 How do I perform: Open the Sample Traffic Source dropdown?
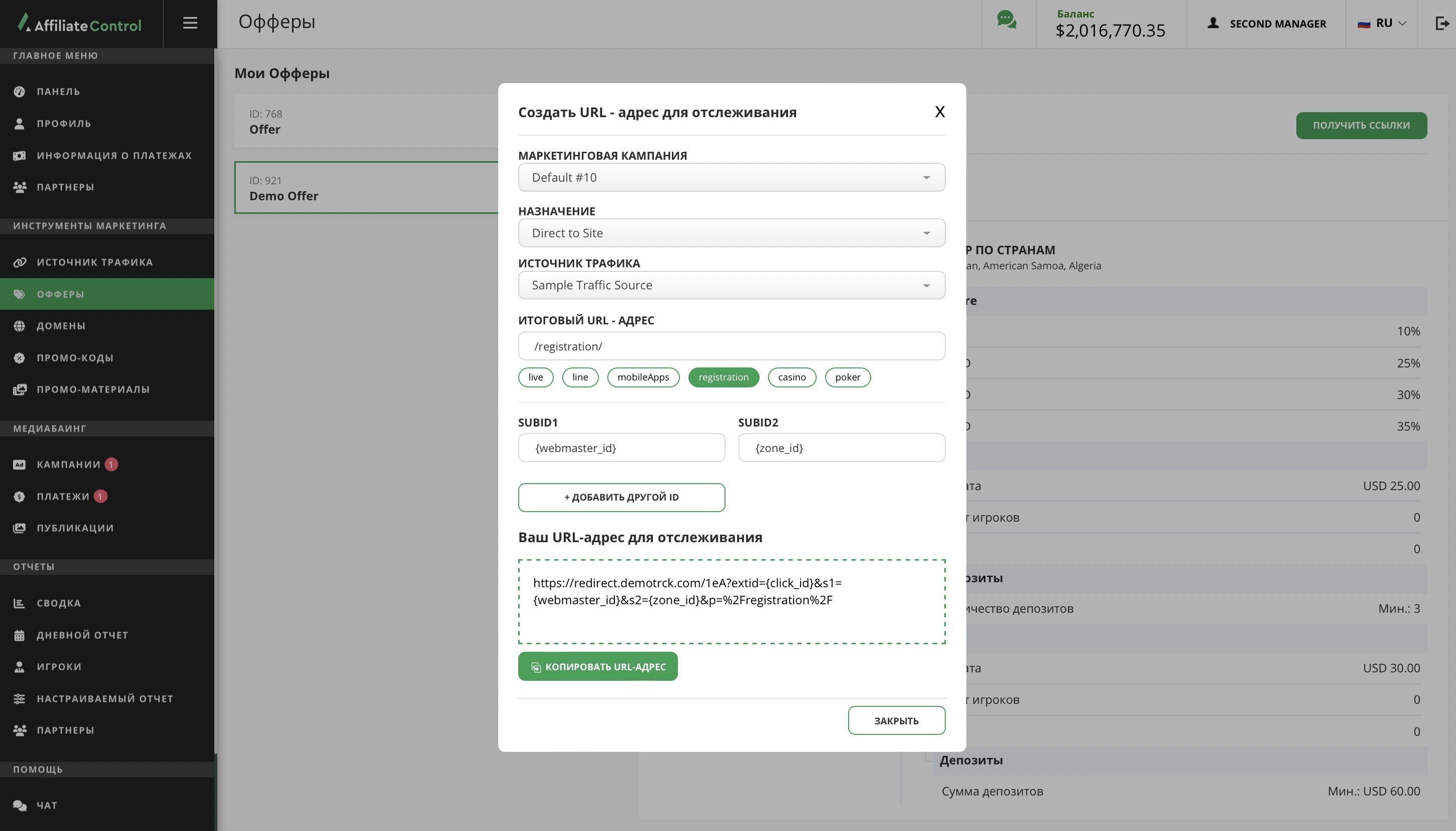[x=731, y=285]
